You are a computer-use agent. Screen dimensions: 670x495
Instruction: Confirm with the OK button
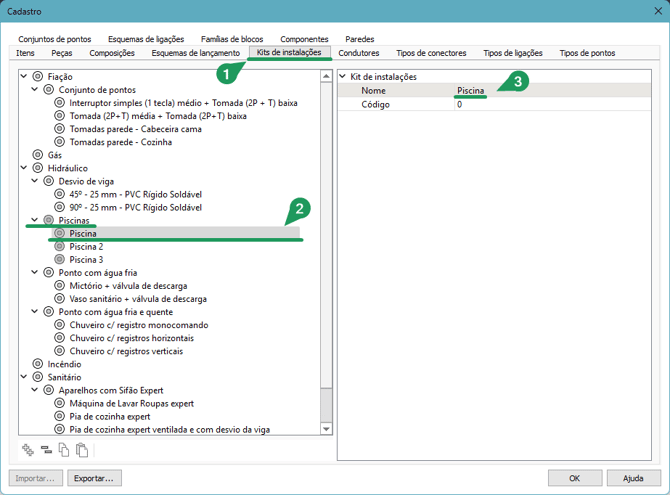(574, 478)
